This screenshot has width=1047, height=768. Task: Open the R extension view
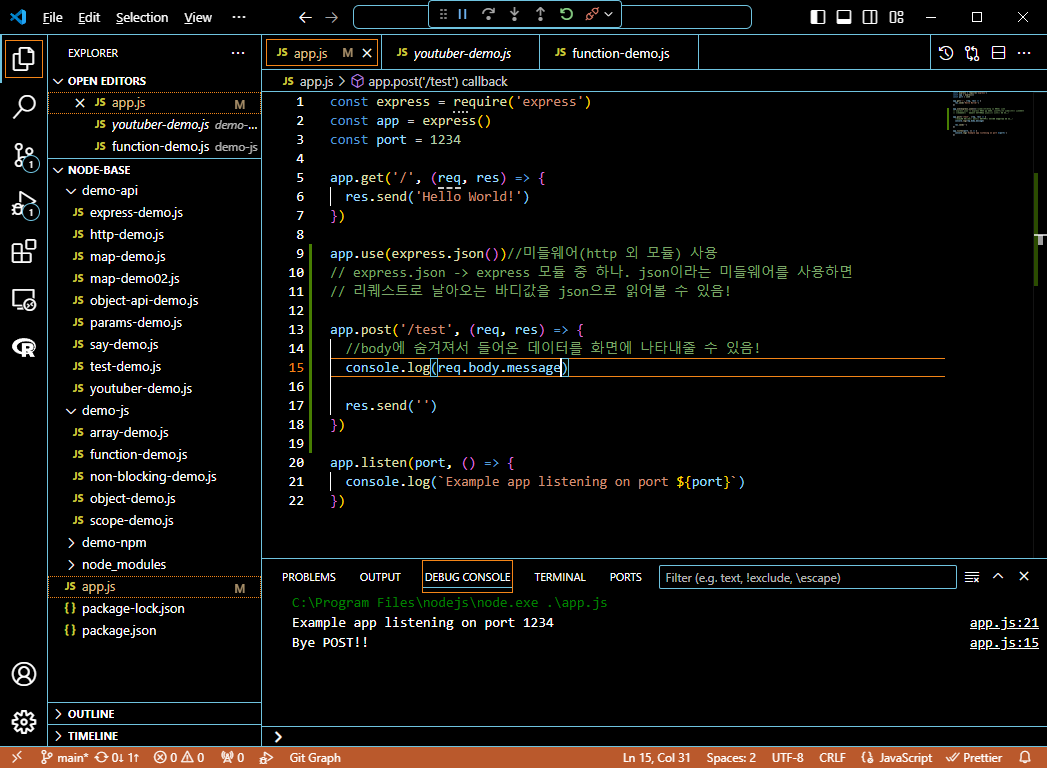point(24,347)
